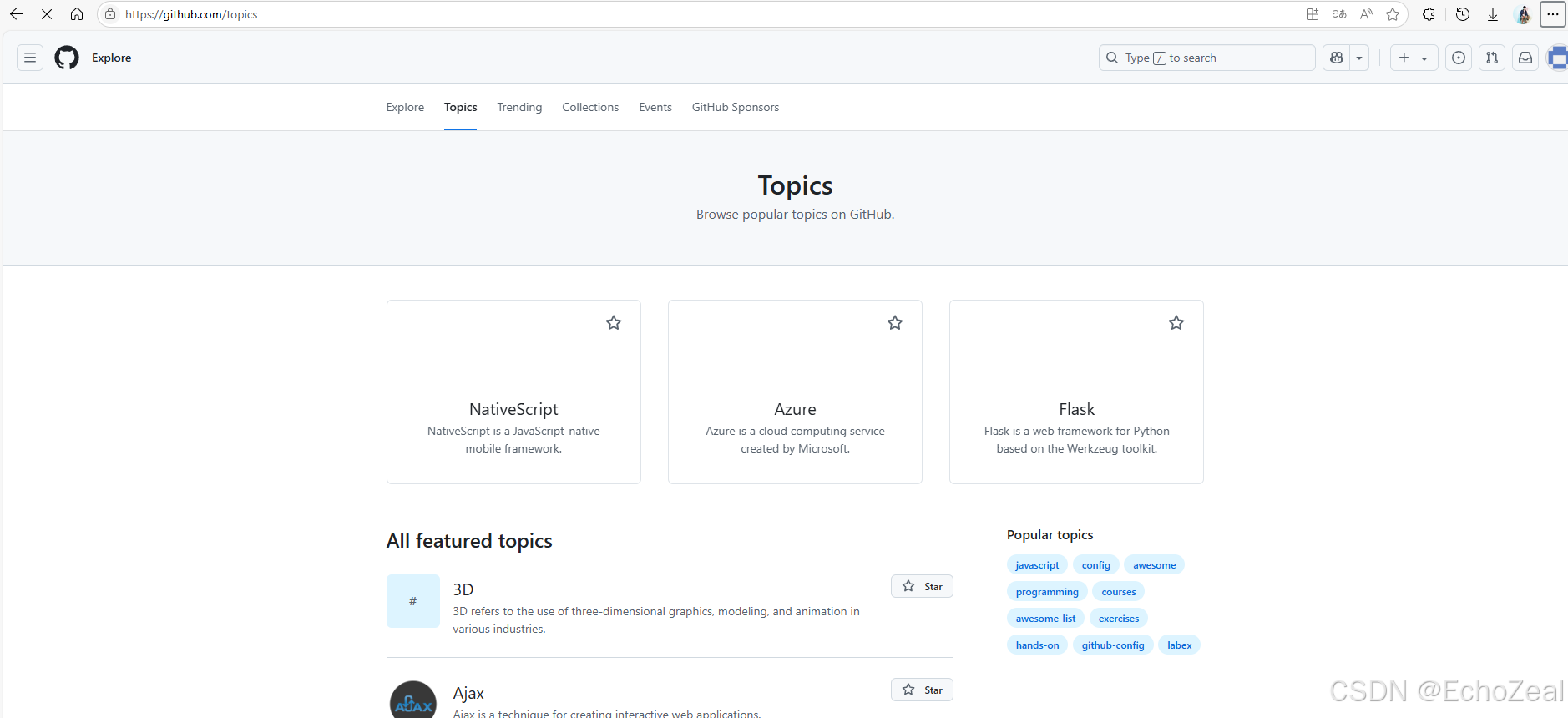Image resolution: width=1568 pixels, height=718 pixels.
Task: Switch to the Explore tab
Action: pos(405,107)
